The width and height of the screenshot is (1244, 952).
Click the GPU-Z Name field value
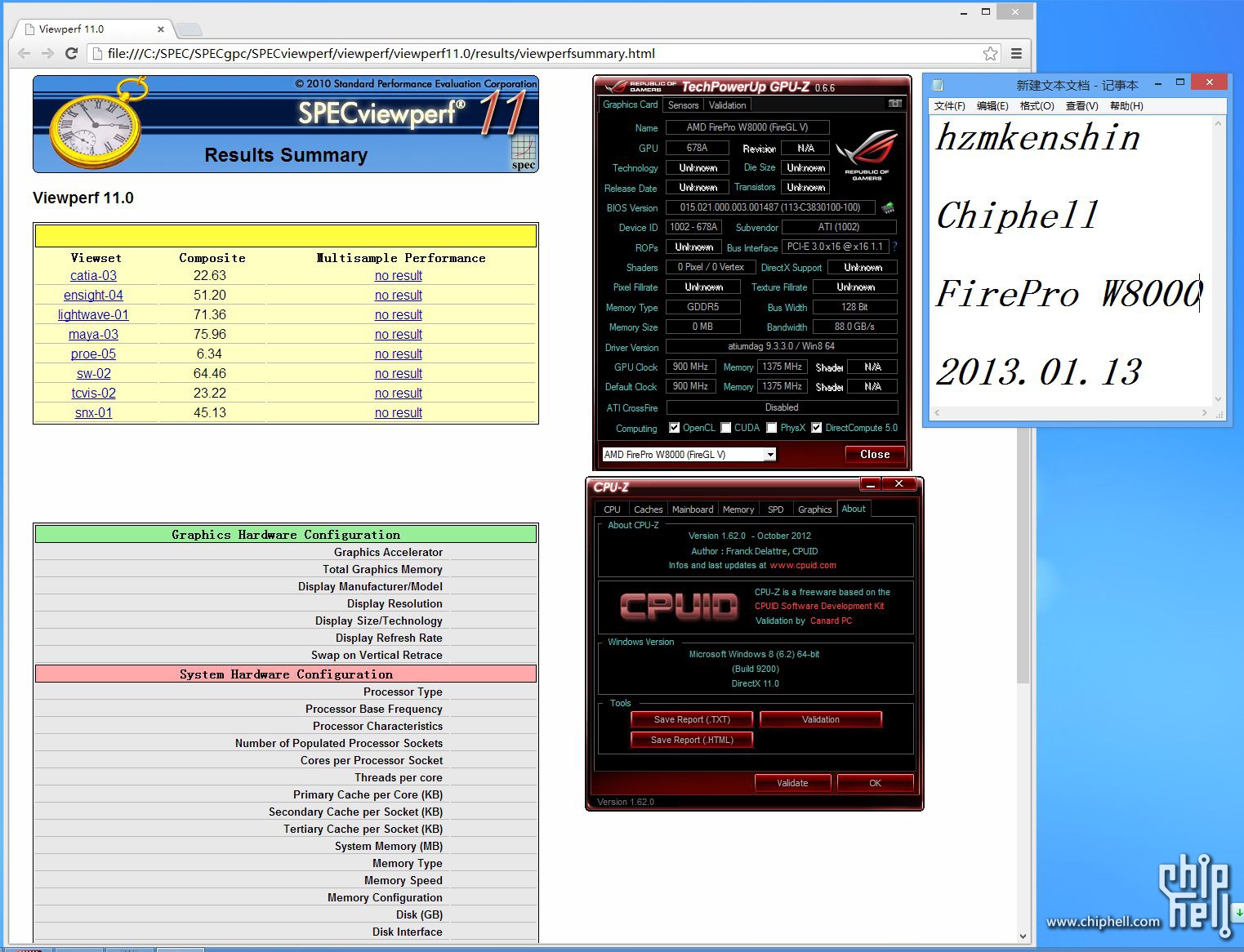(747, 127)
